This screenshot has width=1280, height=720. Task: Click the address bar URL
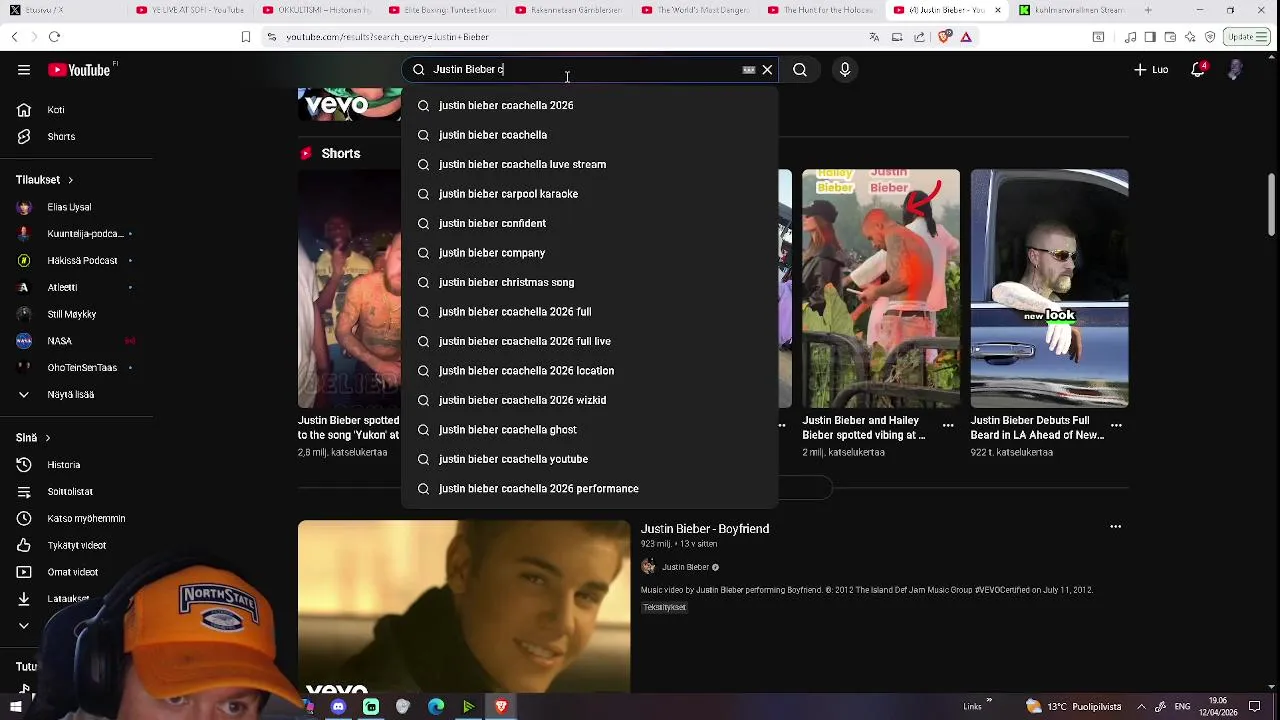pyautogui.click(x=387, y=37)
